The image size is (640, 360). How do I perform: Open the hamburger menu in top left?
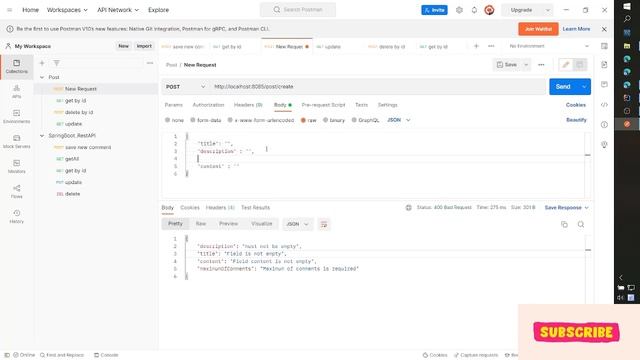[x=9, y=10]
